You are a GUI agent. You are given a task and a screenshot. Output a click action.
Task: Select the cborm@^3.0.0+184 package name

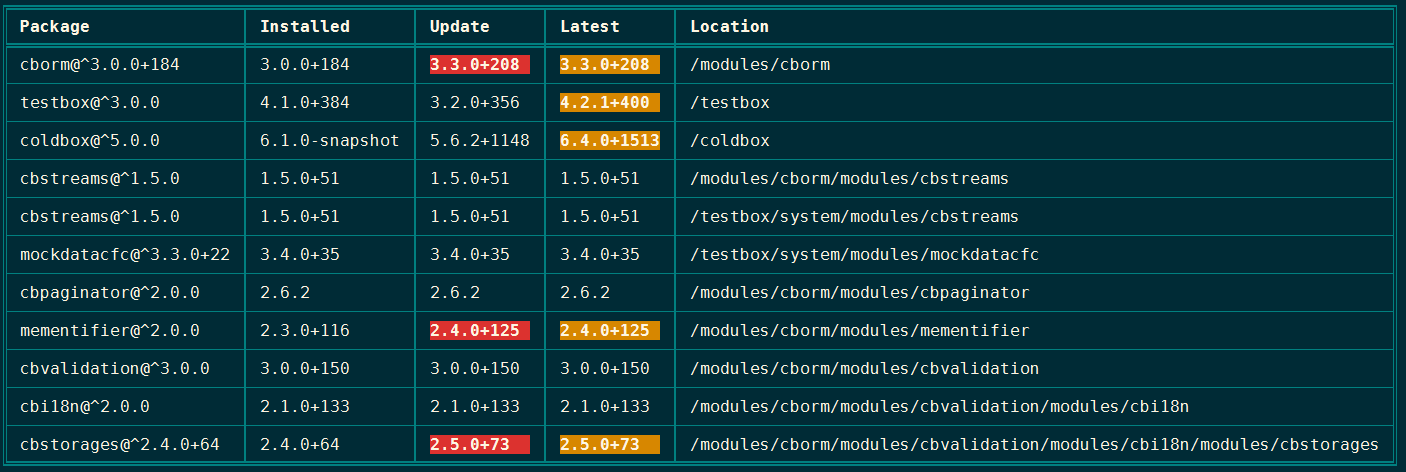coord(100,65)
